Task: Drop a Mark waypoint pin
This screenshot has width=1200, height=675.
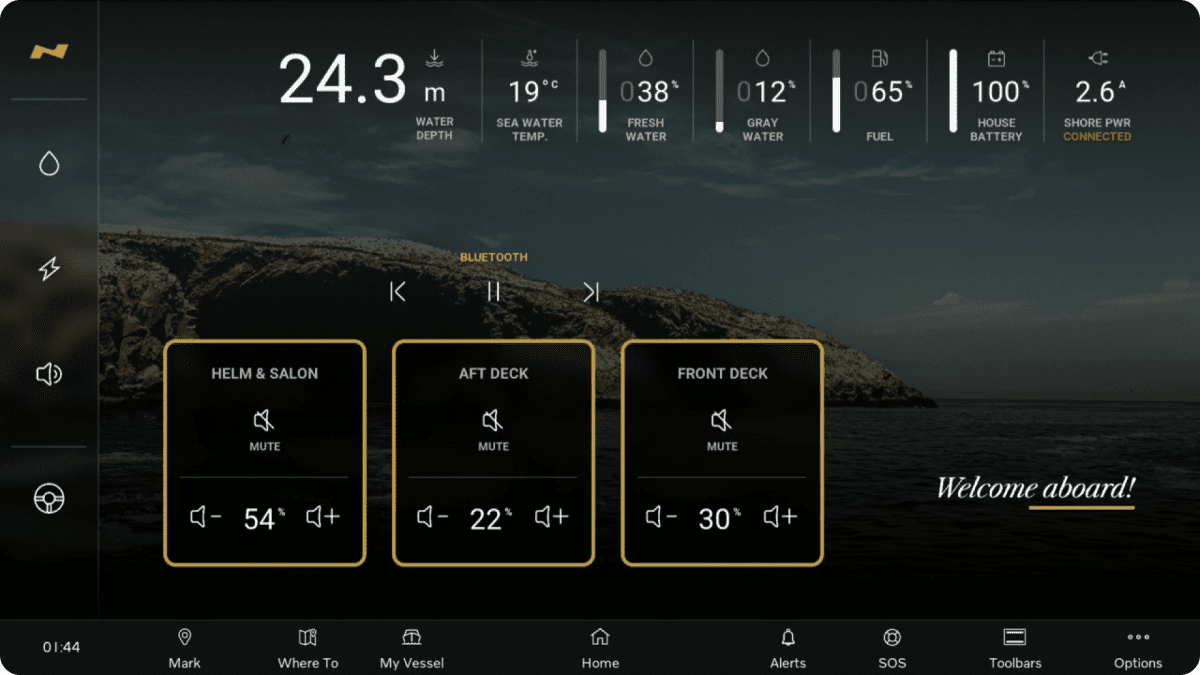Action: [184, 647]
